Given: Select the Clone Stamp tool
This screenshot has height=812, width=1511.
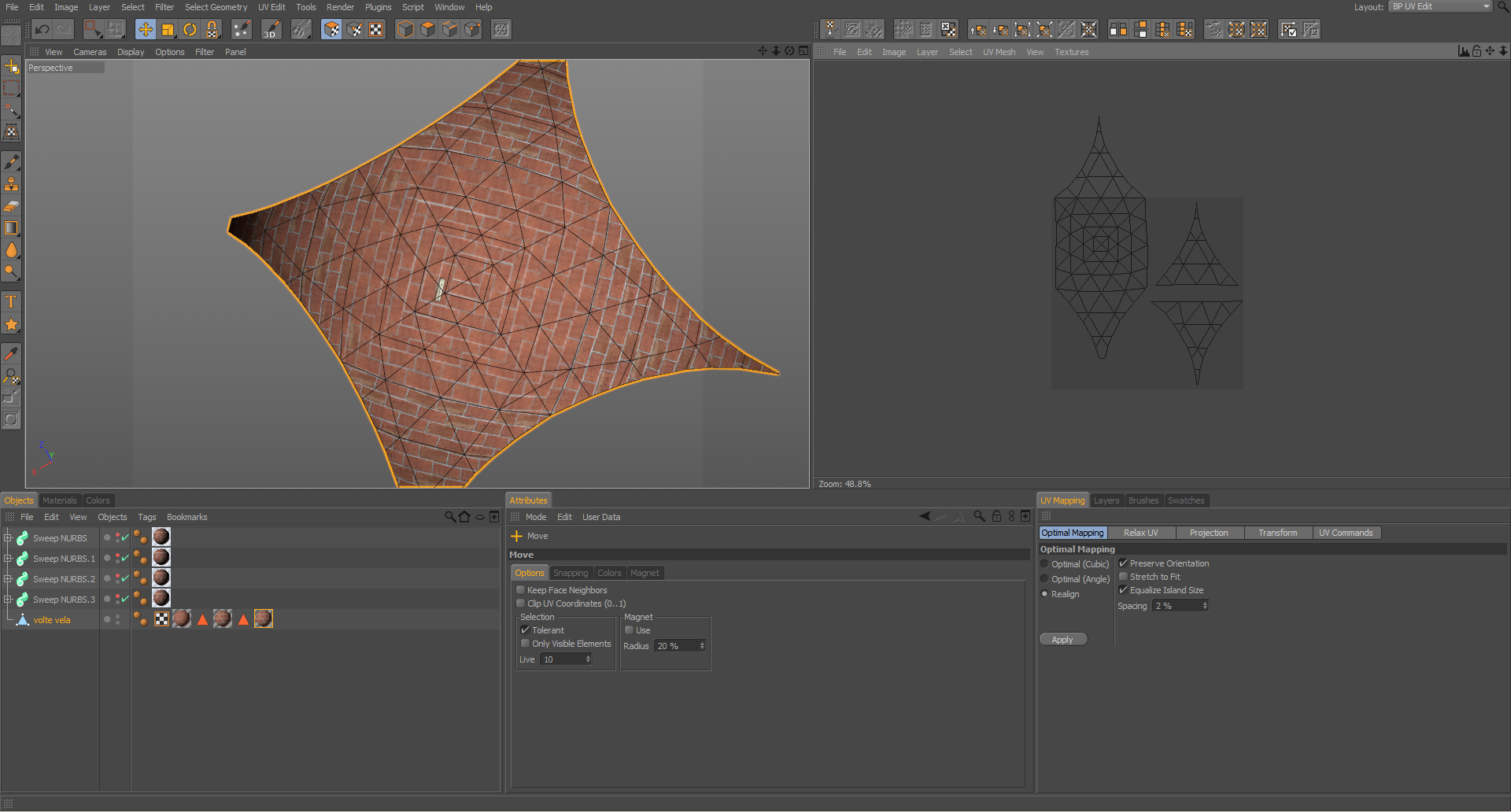Looking at the screenshot, I should tap(11, 184).
